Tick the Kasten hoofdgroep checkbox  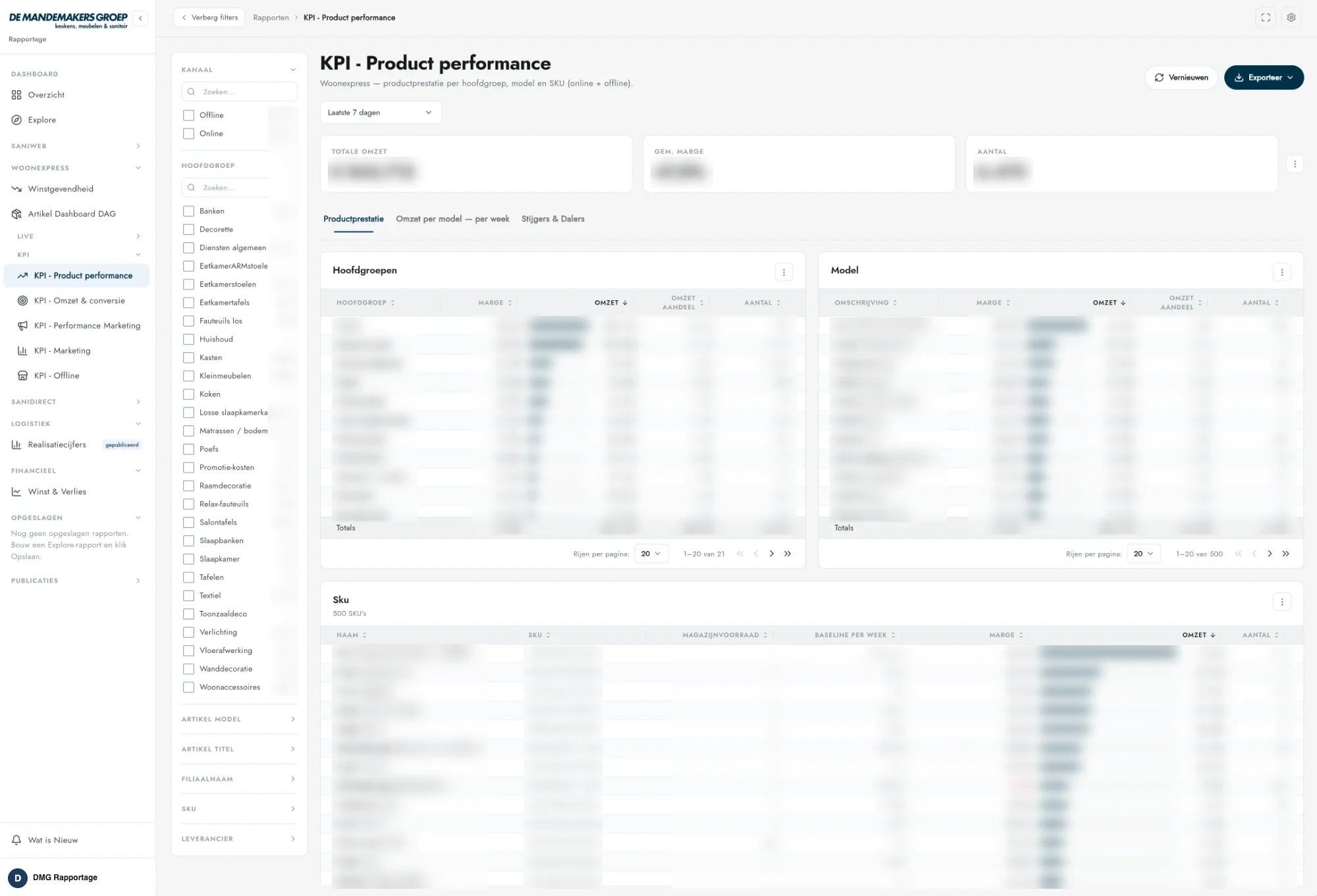[188, 357]
